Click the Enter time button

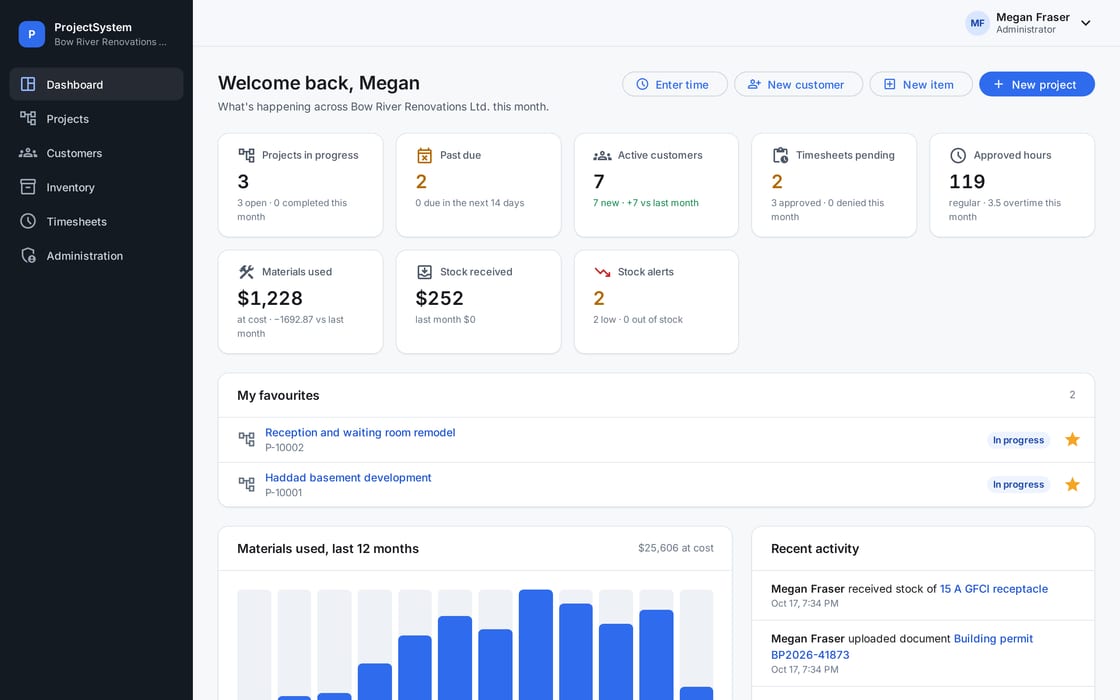tap(674, 84)
